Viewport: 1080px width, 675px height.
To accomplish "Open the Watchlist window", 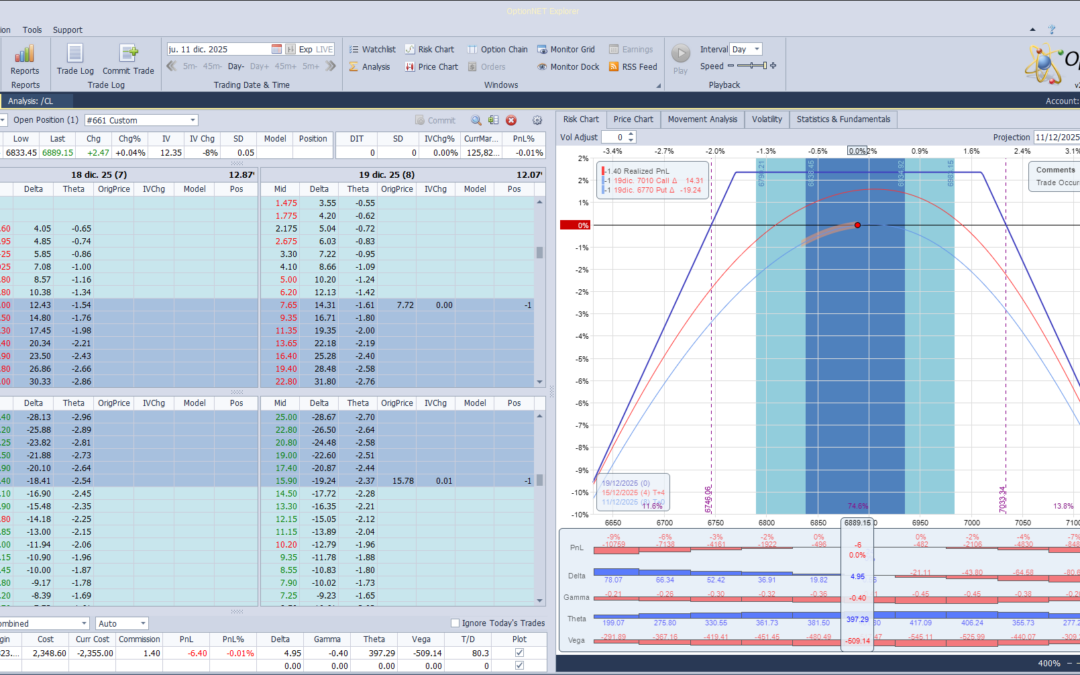I will 372,50.
